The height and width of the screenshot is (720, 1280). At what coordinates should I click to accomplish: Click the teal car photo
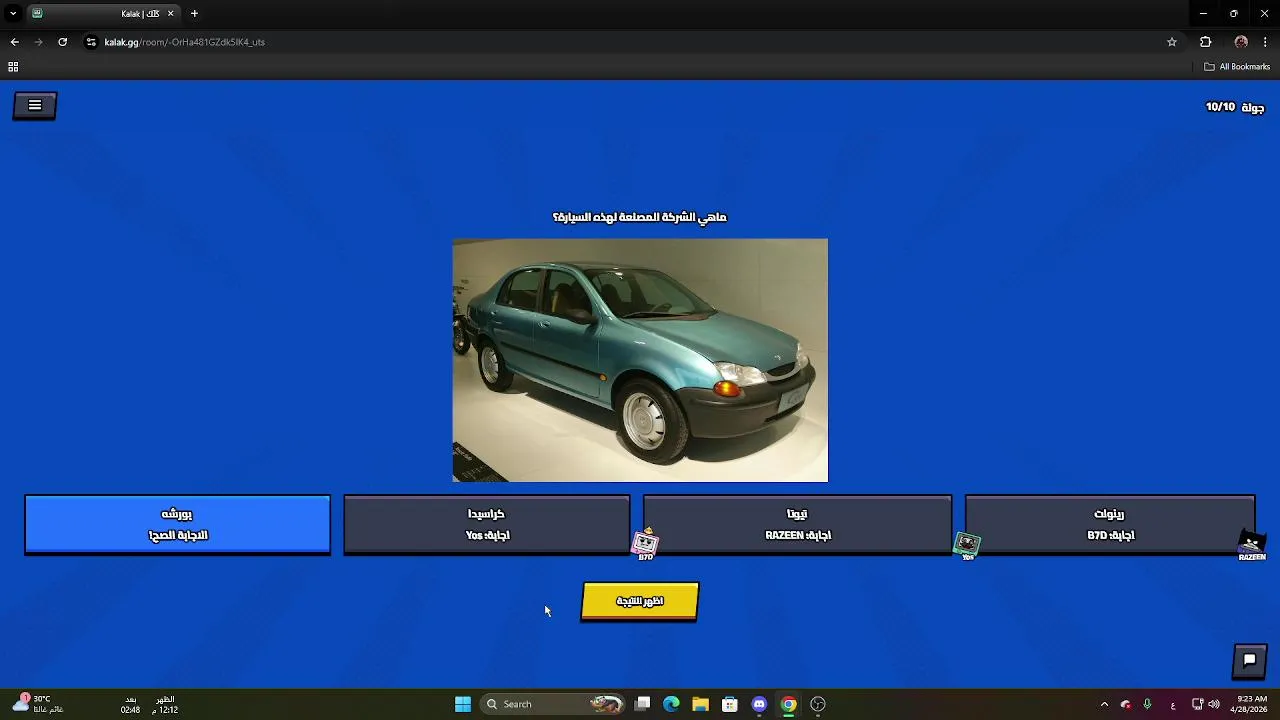coord(640,360)
